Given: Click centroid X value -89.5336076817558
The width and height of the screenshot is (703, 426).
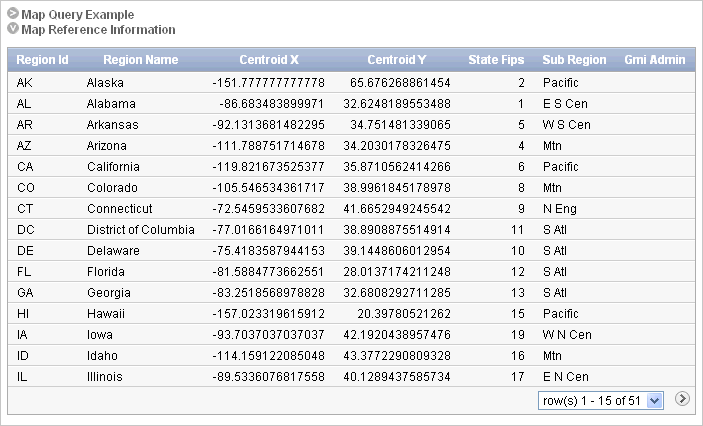Looking at the screenshot, I should 269,377.
